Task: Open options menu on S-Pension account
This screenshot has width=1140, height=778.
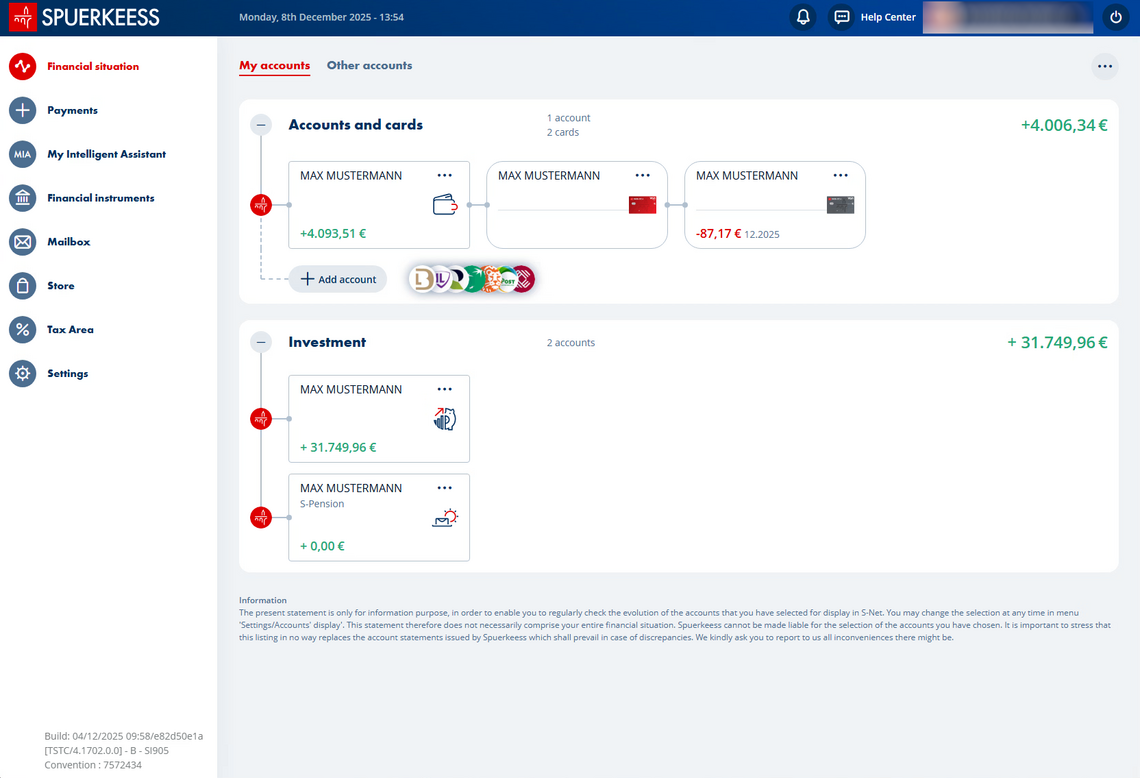Action: pyautogui.click(x=445, y=488)
